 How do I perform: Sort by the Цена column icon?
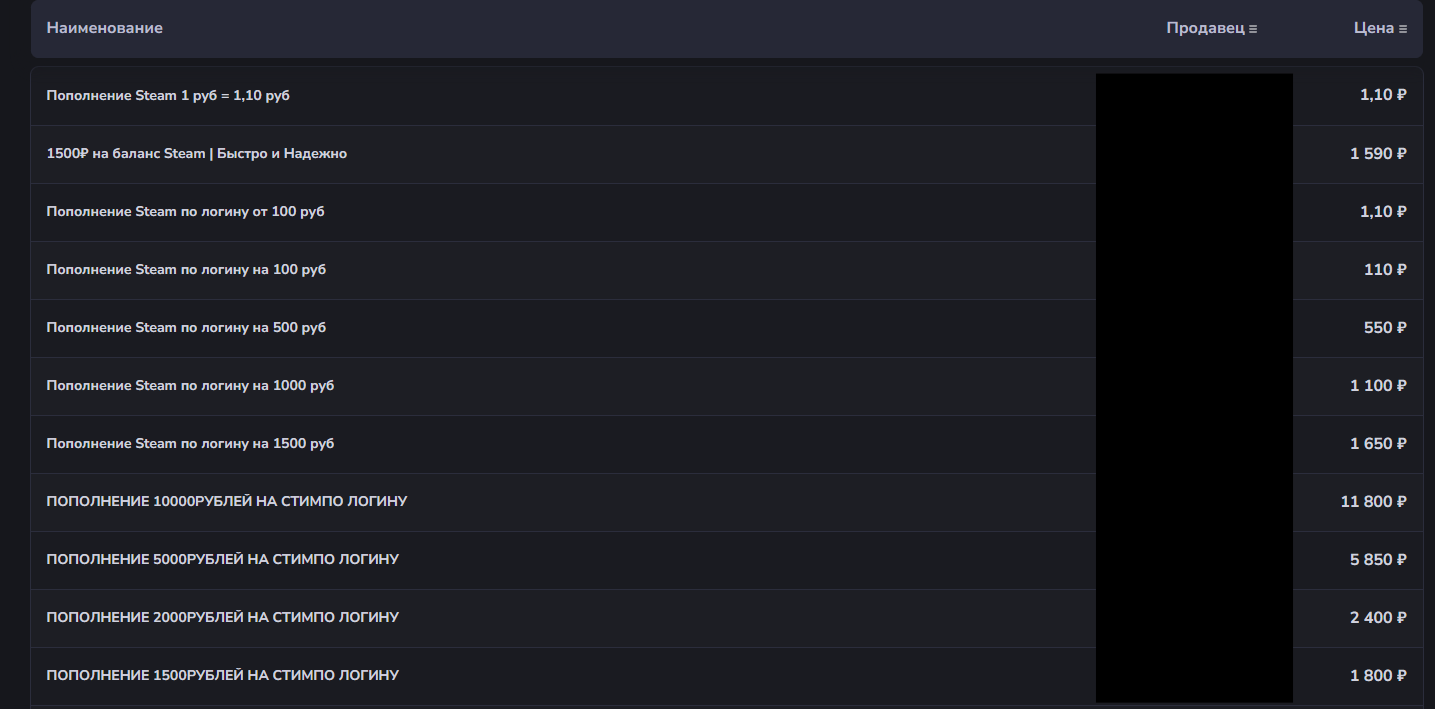pyautogui.click(x=1403, y=29)
